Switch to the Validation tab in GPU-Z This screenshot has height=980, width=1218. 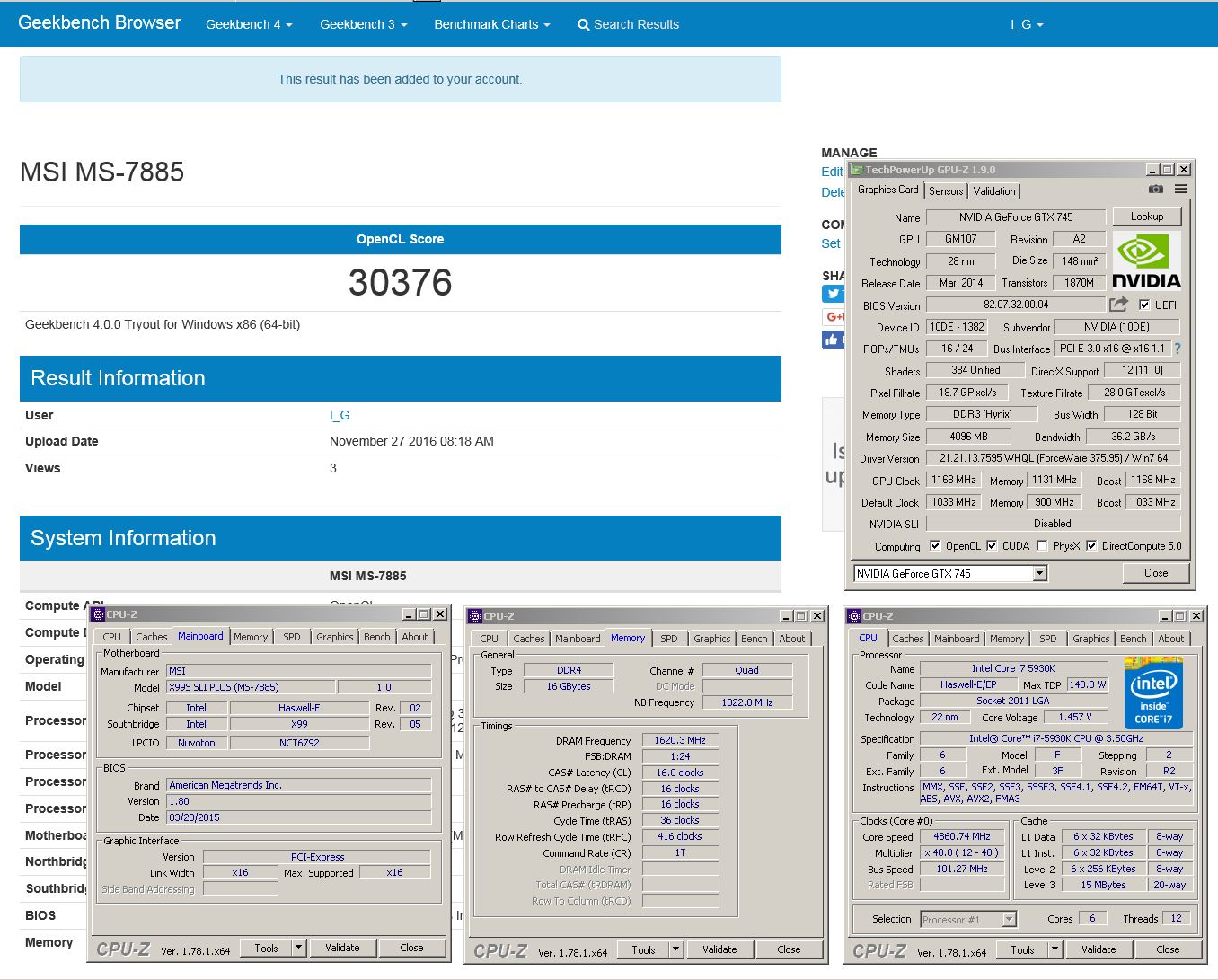pos(994,190)
